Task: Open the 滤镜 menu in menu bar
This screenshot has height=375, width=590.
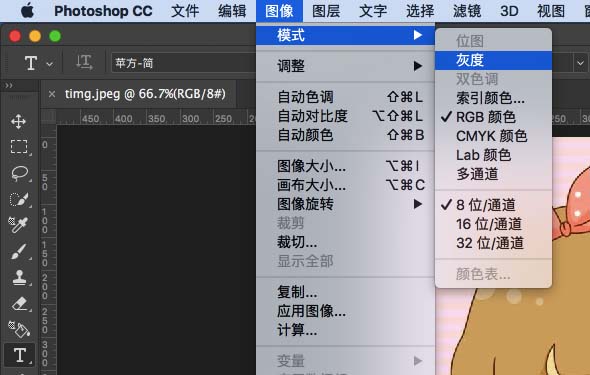Action: click(467, 11)
